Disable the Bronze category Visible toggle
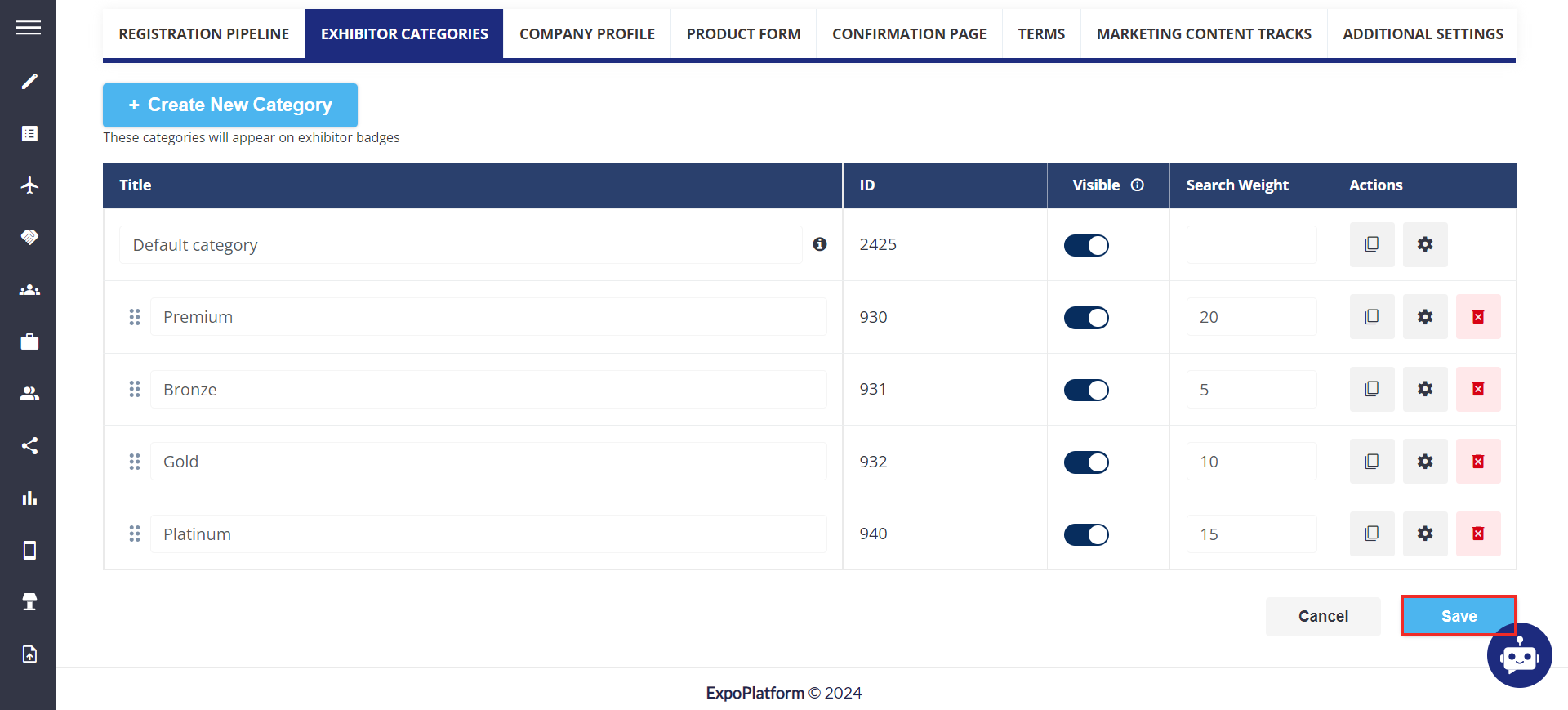The width and height of the screenshot is (1568, 710). pyautogui.click(x=1085, y=390)
